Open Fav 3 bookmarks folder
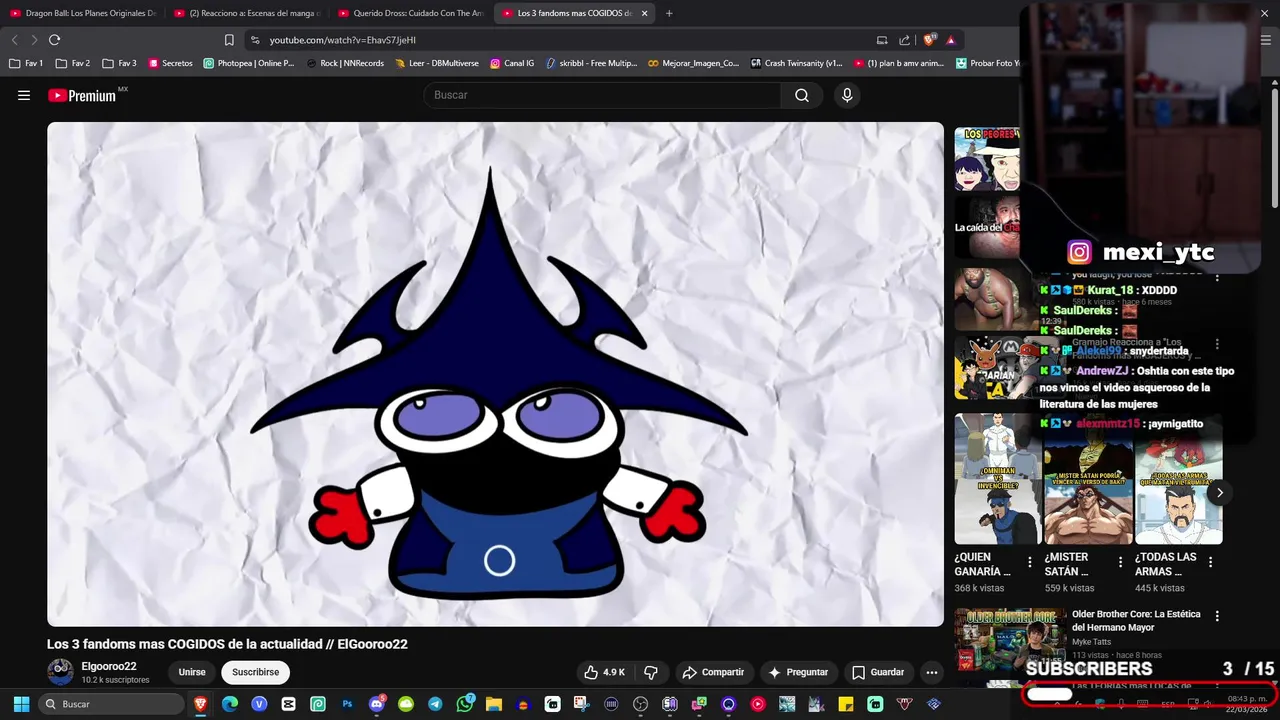This screenshot has height=720, width=1280. click(x=119, y=63)
